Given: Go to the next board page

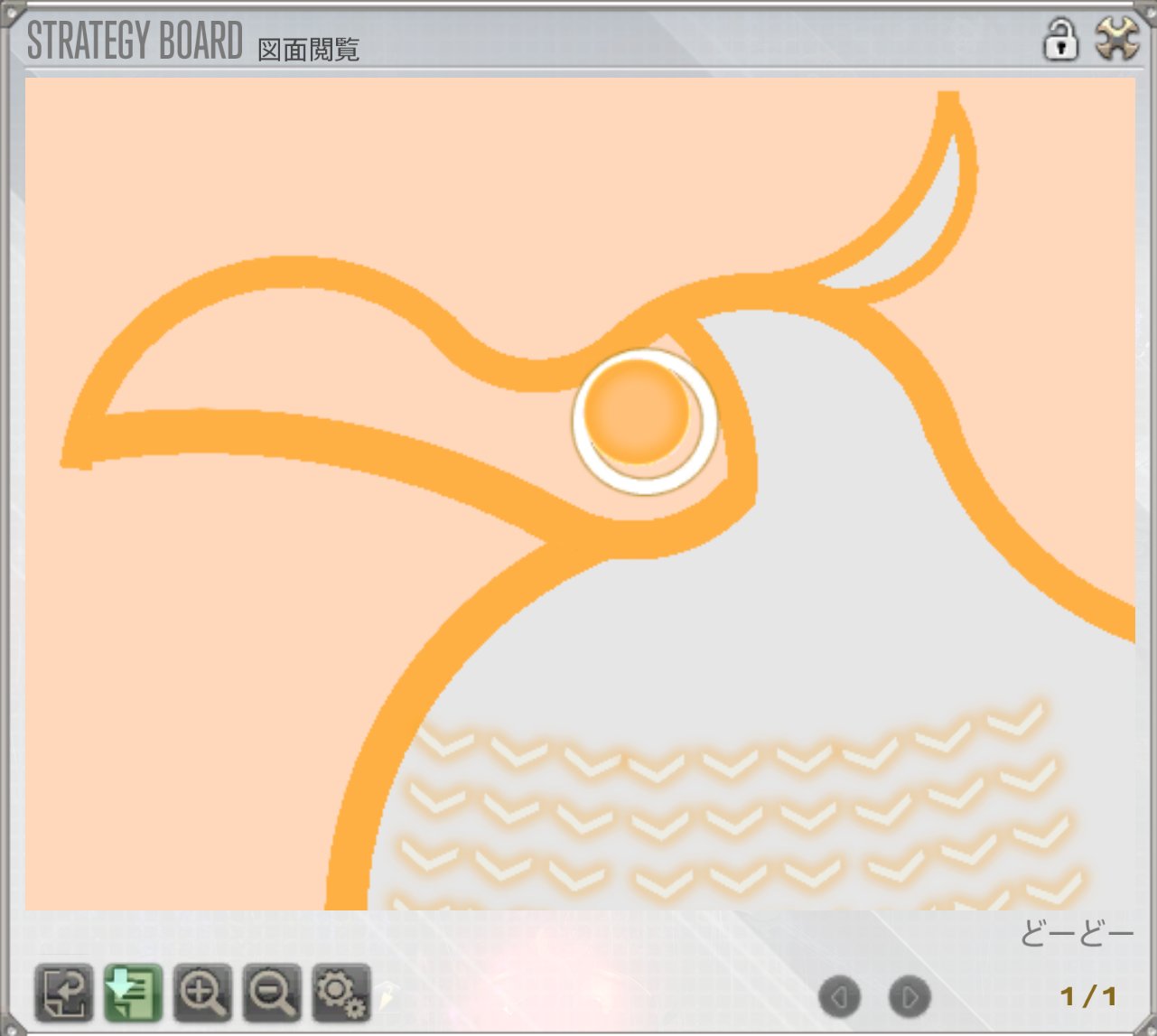Looking at the screenshot, I should (x=910, y=997).
